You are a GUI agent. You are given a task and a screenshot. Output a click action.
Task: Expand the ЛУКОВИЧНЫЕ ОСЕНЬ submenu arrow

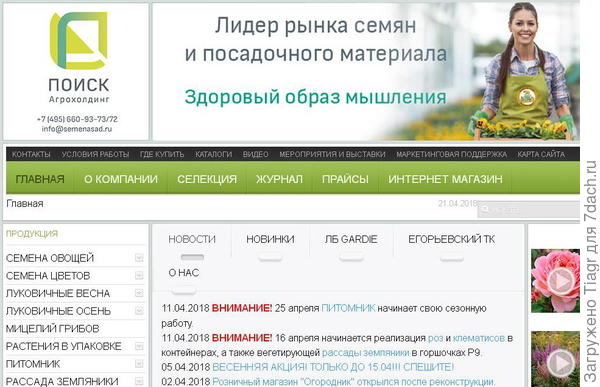tap(139, 311)
